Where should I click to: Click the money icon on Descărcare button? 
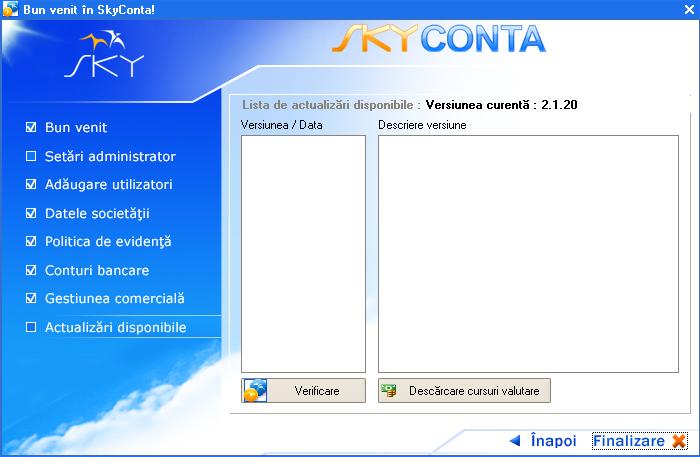[389, 391]
